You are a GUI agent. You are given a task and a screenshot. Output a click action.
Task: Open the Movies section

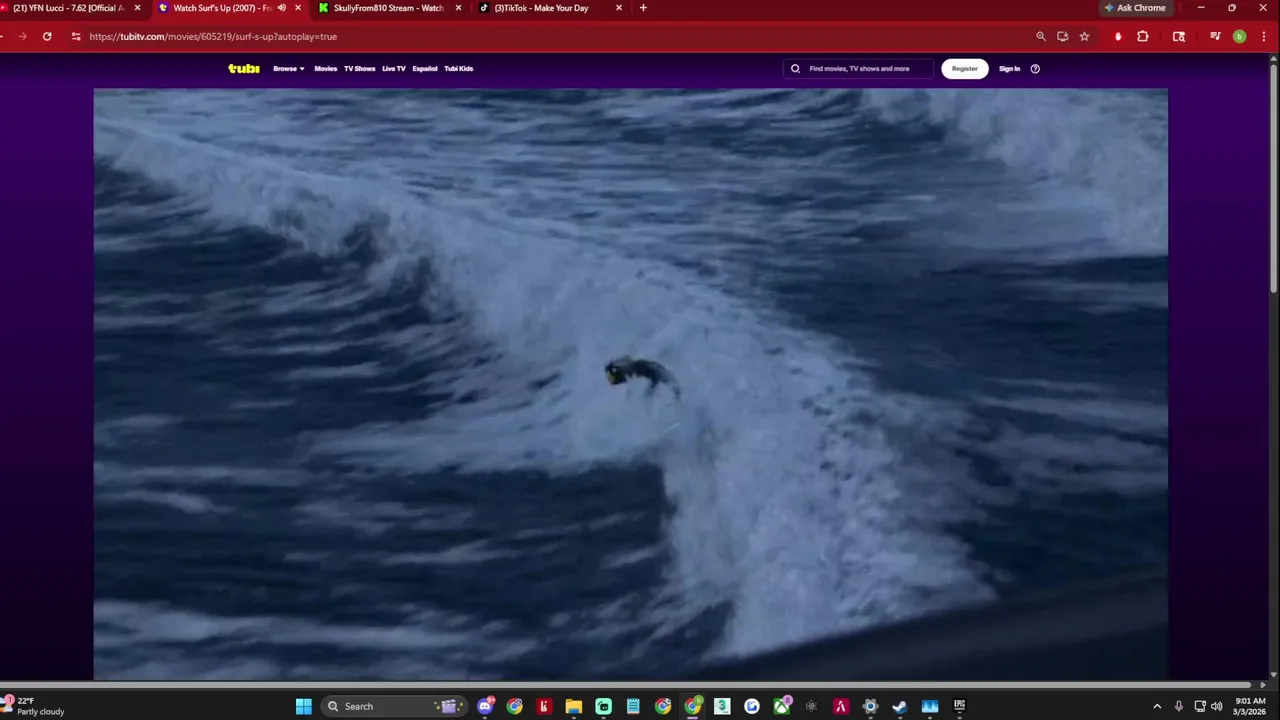point(325,69)
